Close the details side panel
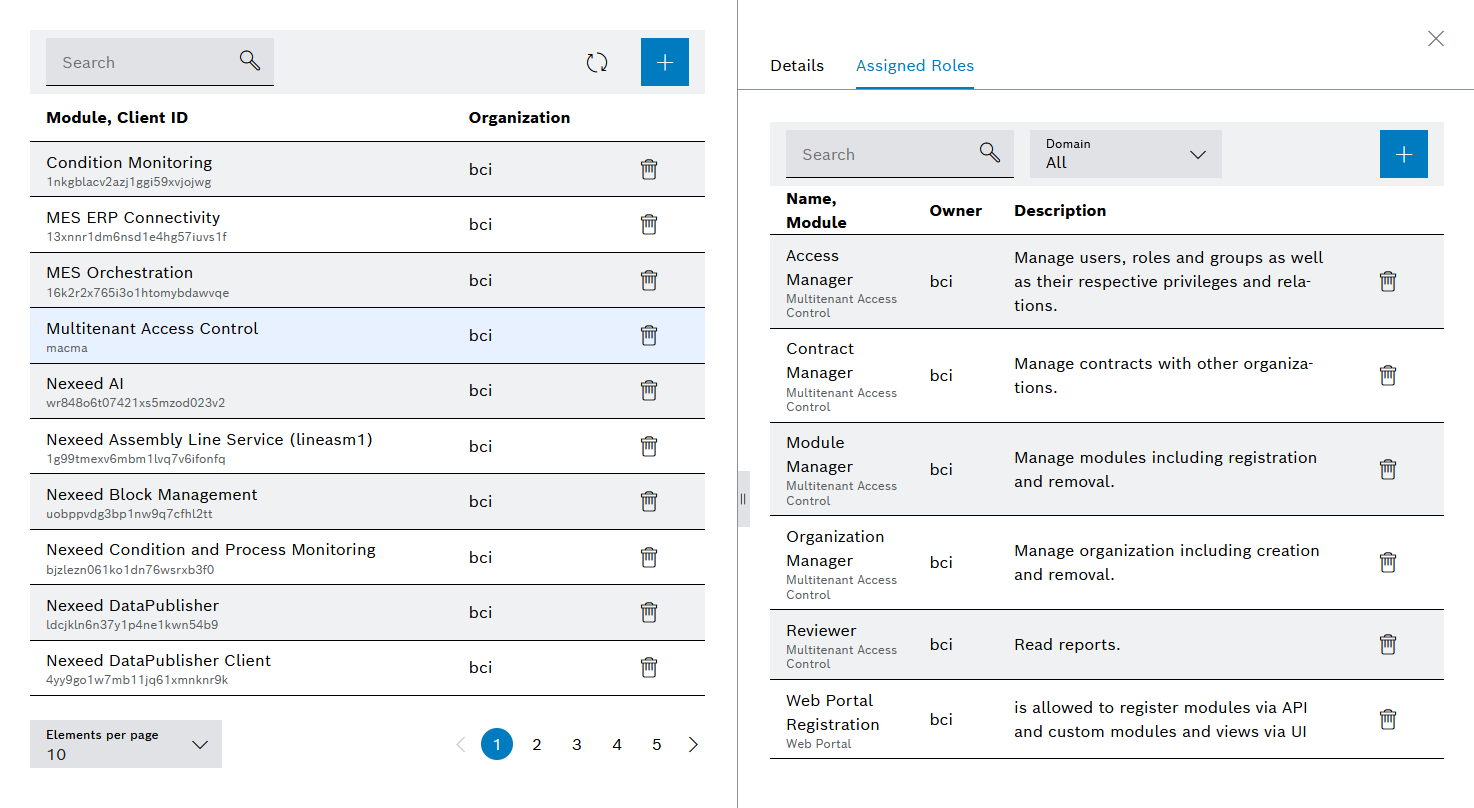The width and height of the screenshot is (1474, 808). [1436, 39]
